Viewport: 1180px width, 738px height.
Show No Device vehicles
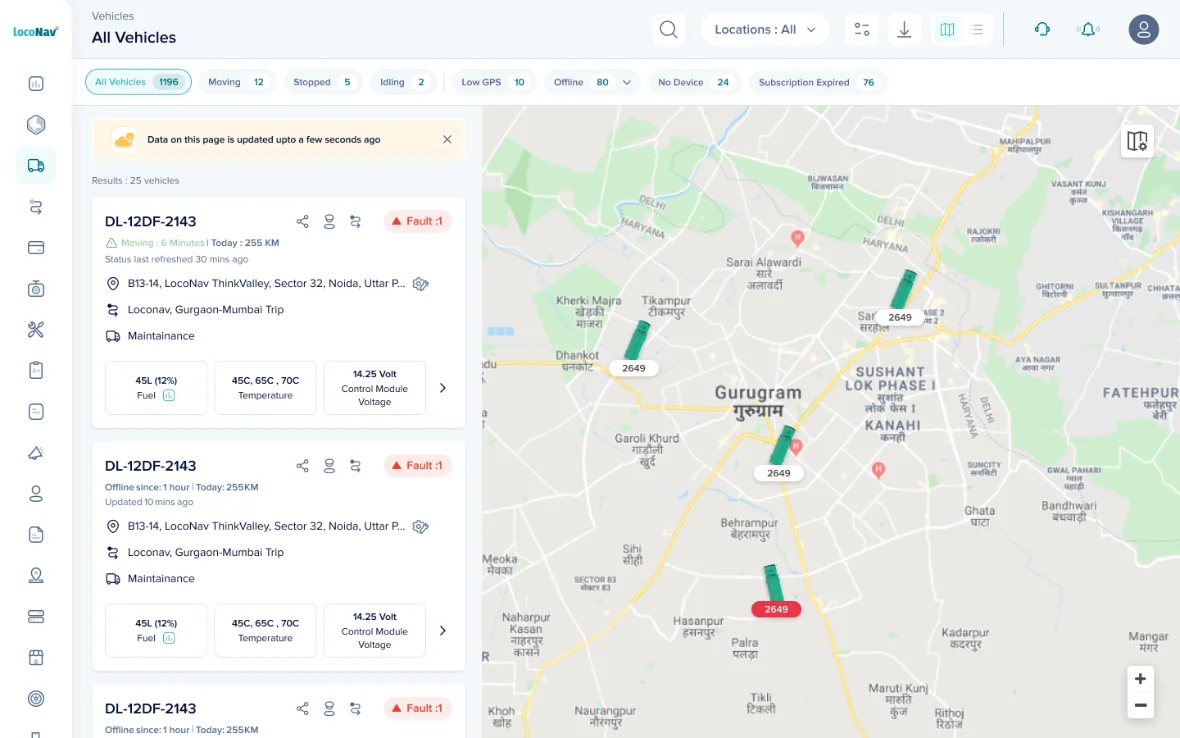click(x=694, y=82)
